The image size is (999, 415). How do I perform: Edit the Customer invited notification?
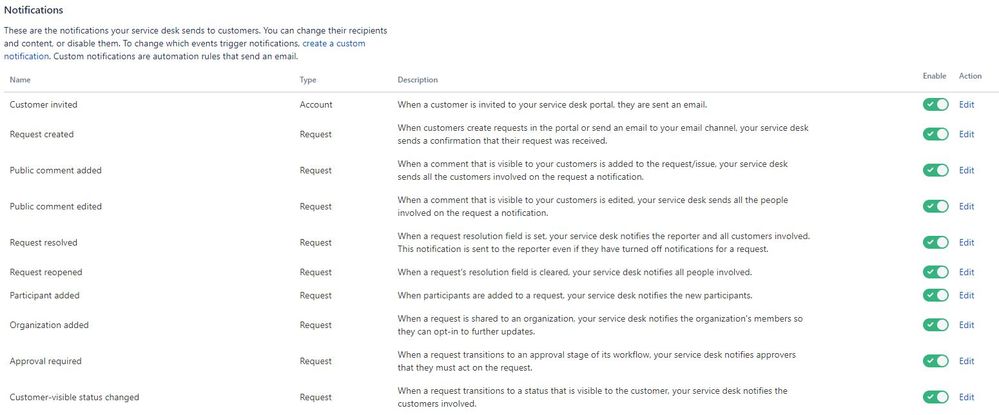967,105
